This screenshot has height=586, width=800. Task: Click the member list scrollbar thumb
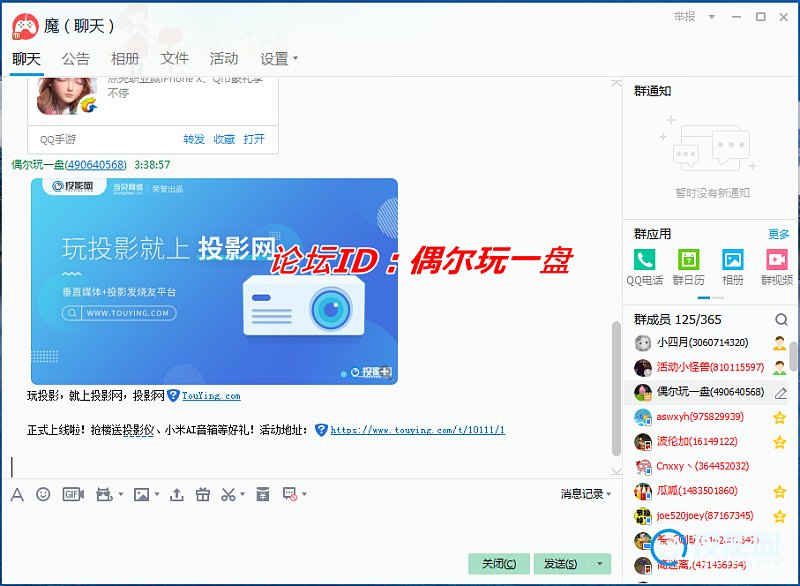(x=793, y=356)
